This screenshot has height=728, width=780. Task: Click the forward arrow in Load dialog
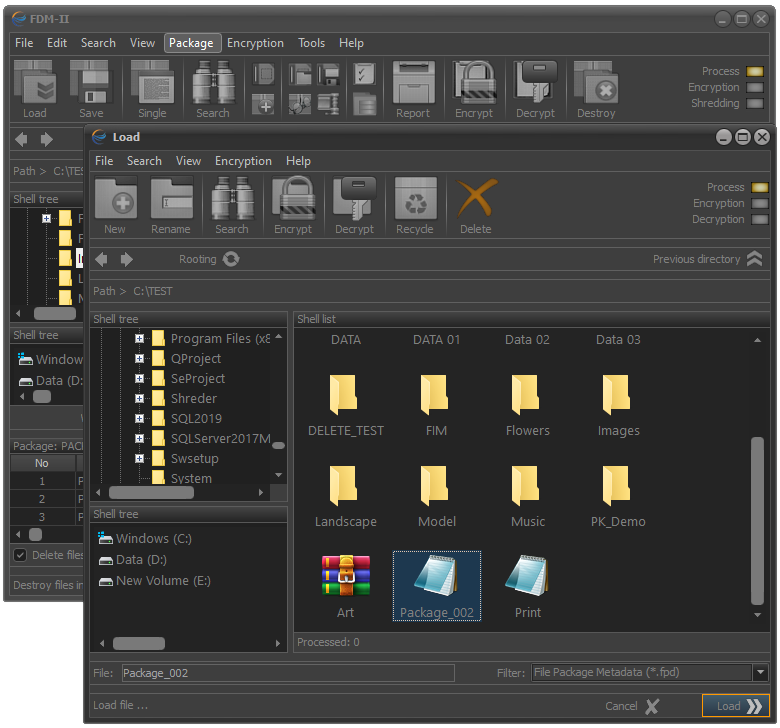pos(126,259)
